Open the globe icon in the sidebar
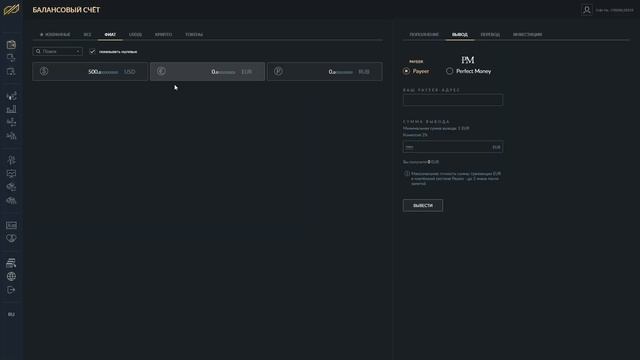 pos(11,276)
